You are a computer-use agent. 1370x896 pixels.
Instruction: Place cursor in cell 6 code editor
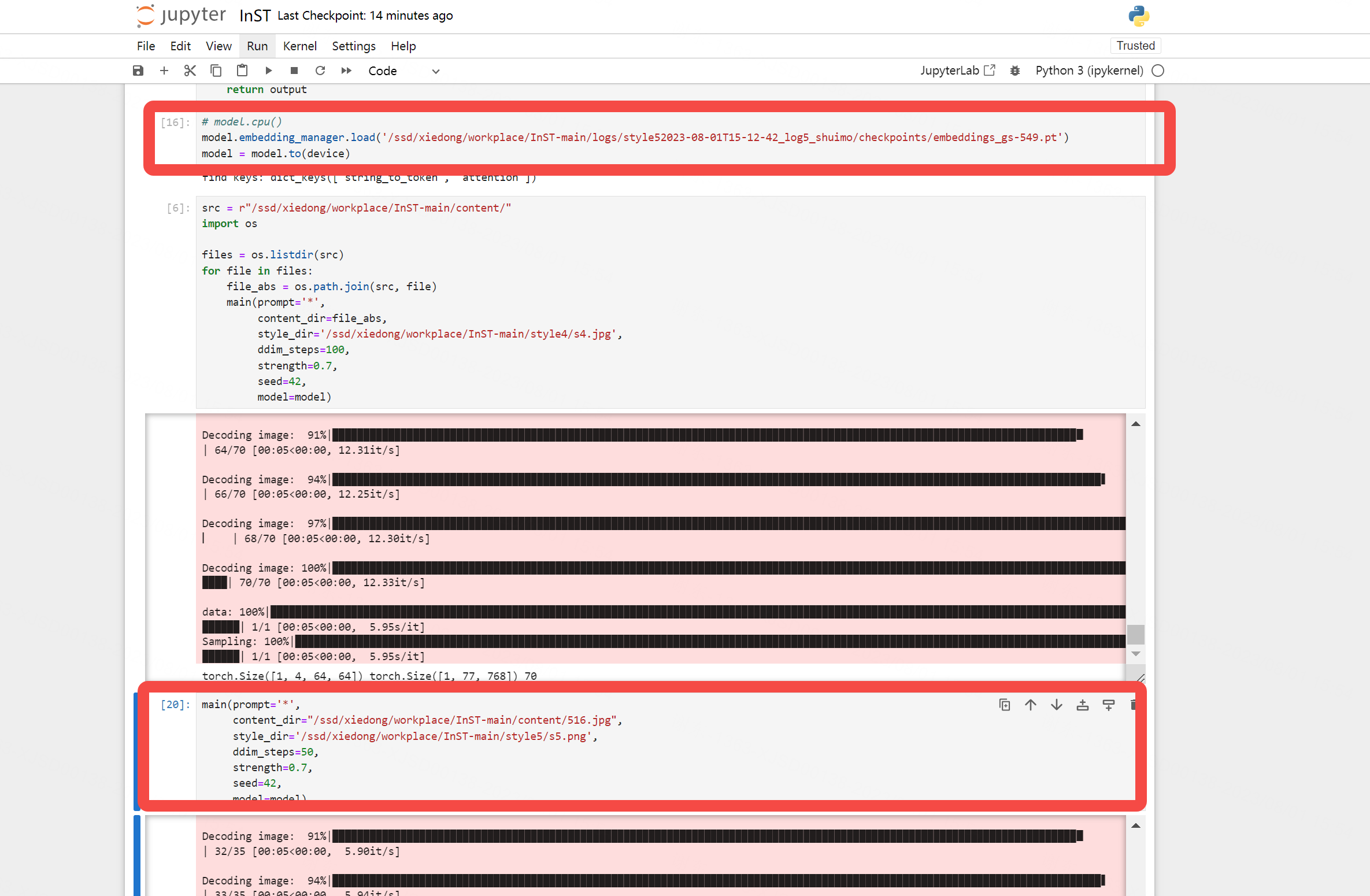coord(671,302)
